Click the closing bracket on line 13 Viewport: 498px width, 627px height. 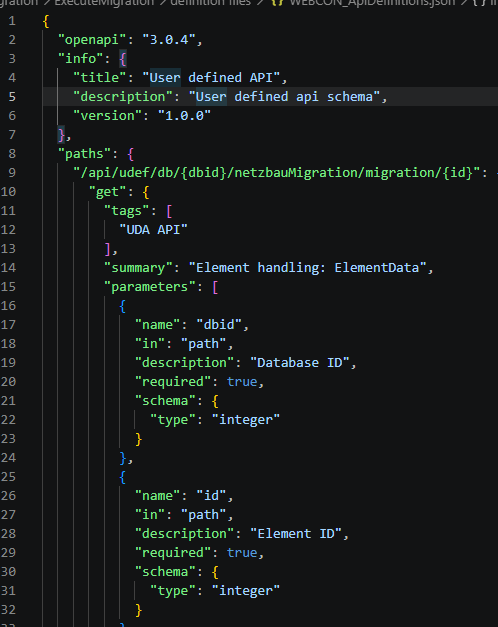pos(108,249)
